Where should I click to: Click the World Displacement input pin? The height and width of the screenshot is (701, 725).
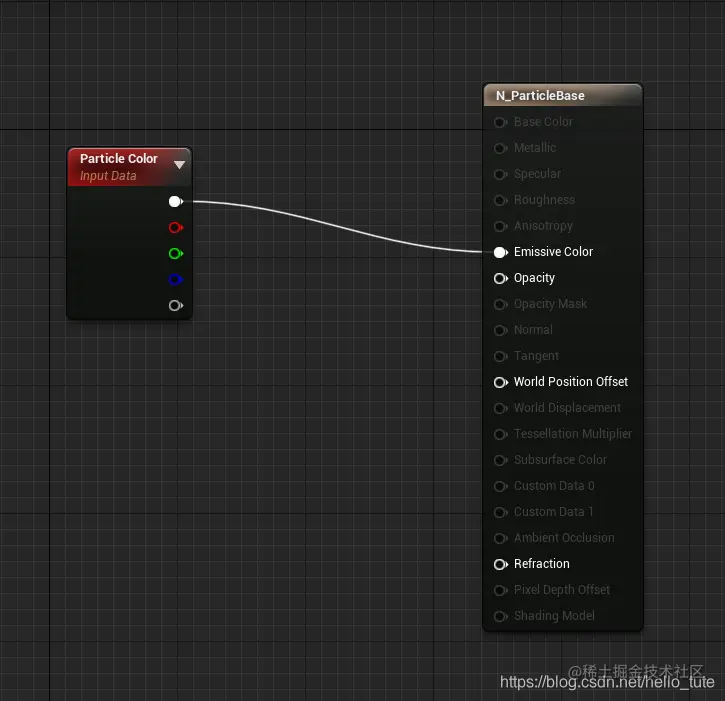click(x=500, y=408)
